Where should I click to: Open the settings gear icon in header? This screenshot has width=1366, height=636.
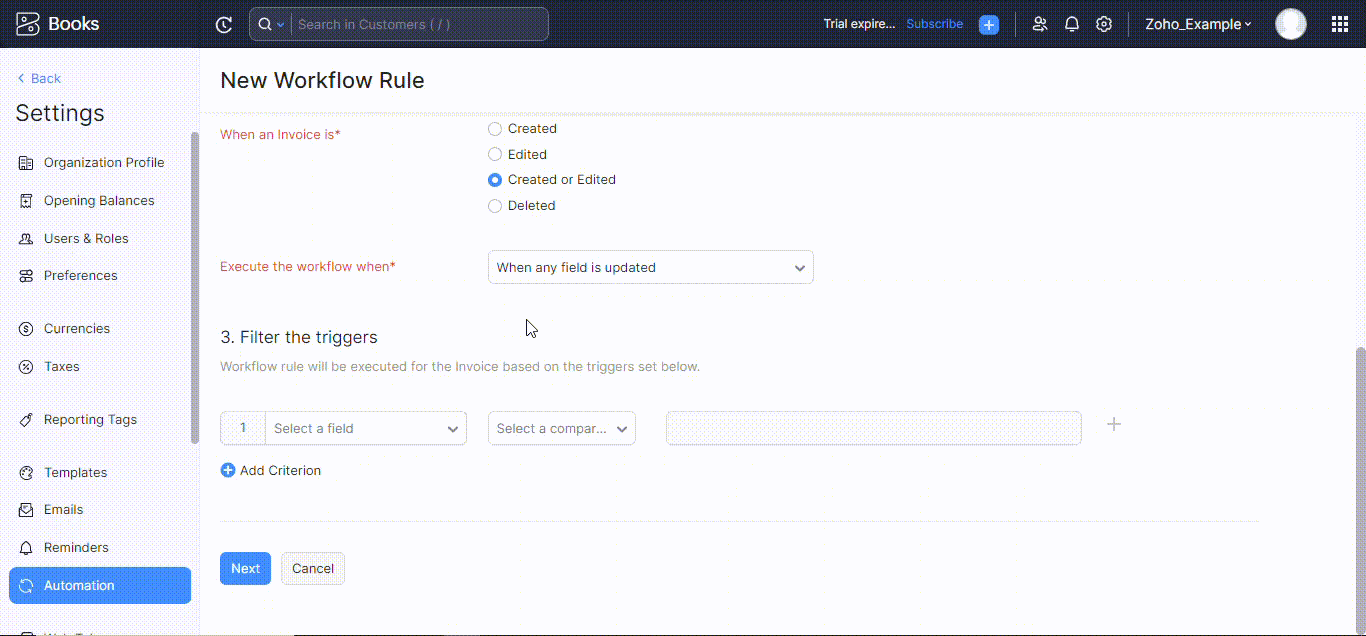(1104, 24)
